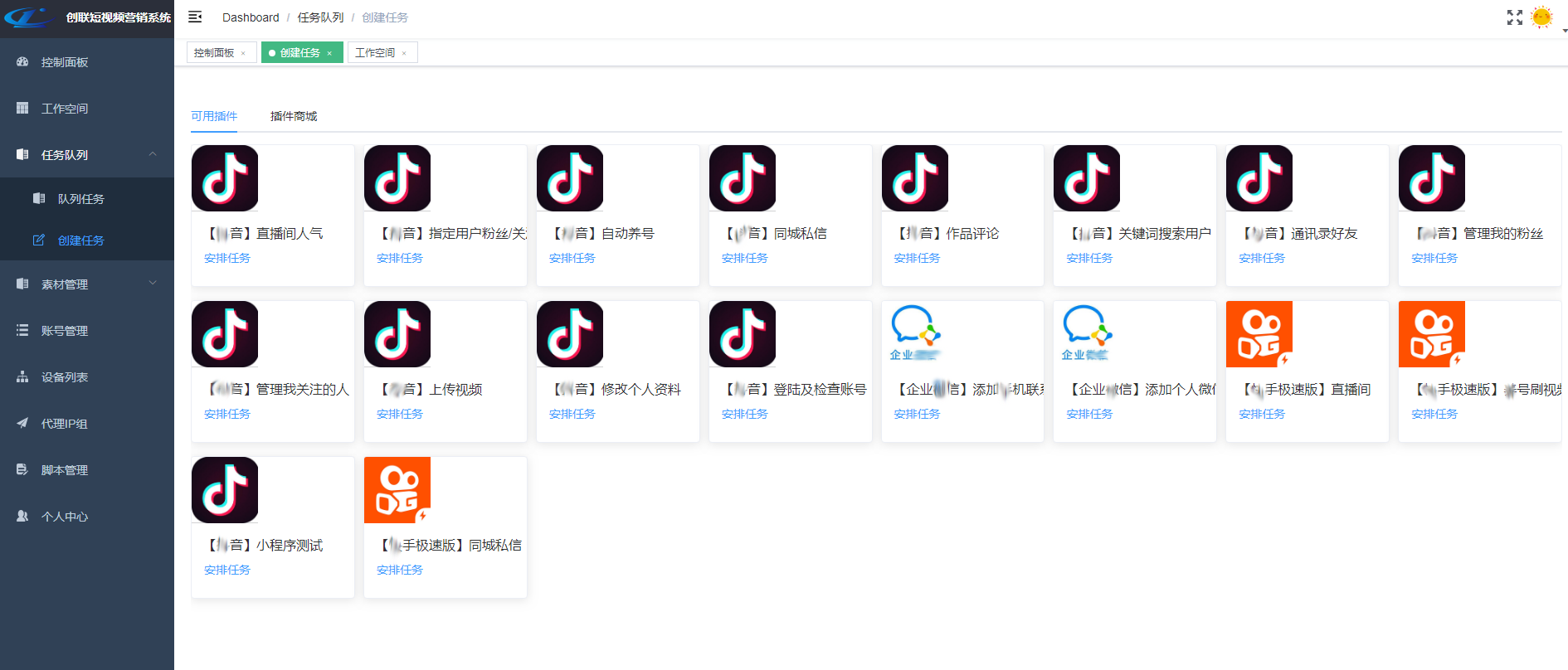
Task: Click the 设备列表 tree icon in sidebar
Action: (x=22, y=377)
